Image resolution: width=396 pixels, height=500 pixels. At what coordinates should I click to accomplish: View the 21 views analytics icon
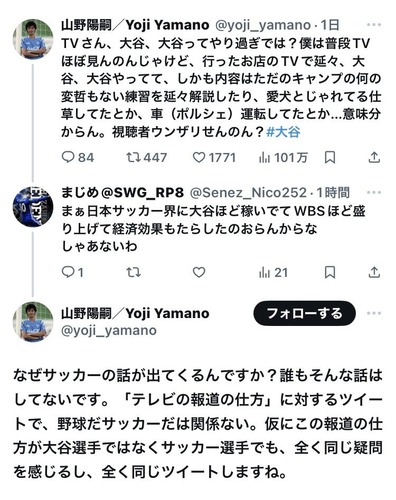pos(273,273)
